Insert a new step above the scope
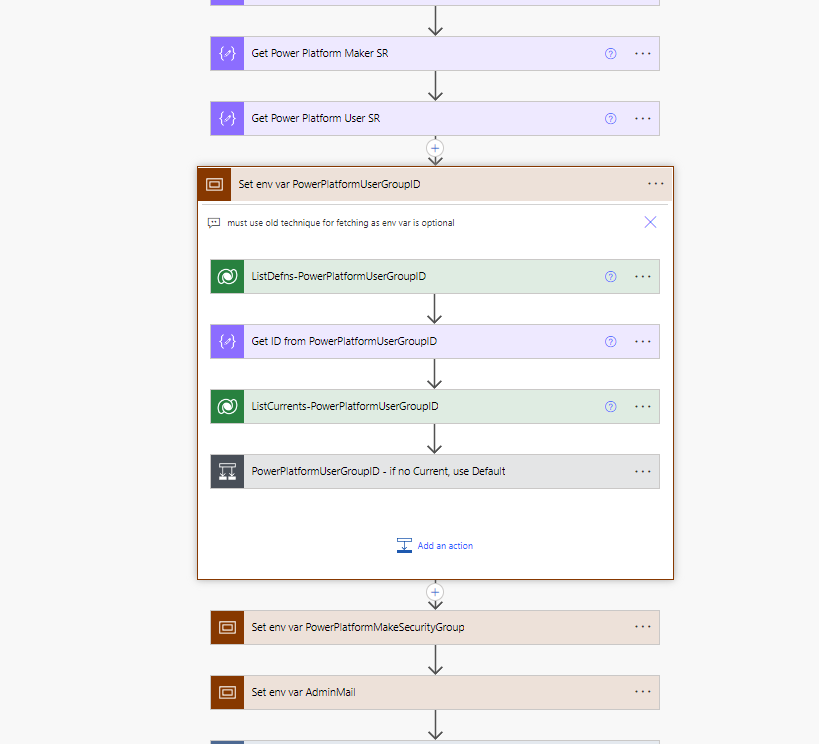Image resolution: width=819 pixels, height=744 pixels. [x=435, y=147]
